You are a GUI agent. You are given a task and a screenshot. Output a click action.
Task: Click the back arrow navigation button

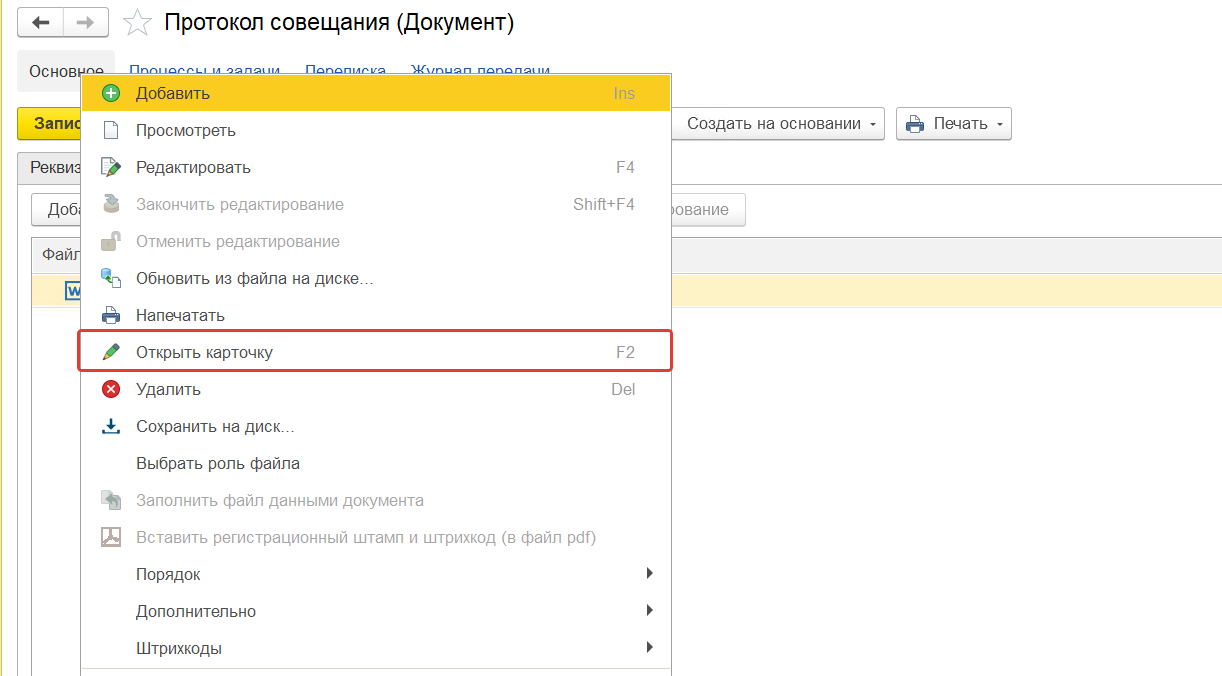[41, 23]
